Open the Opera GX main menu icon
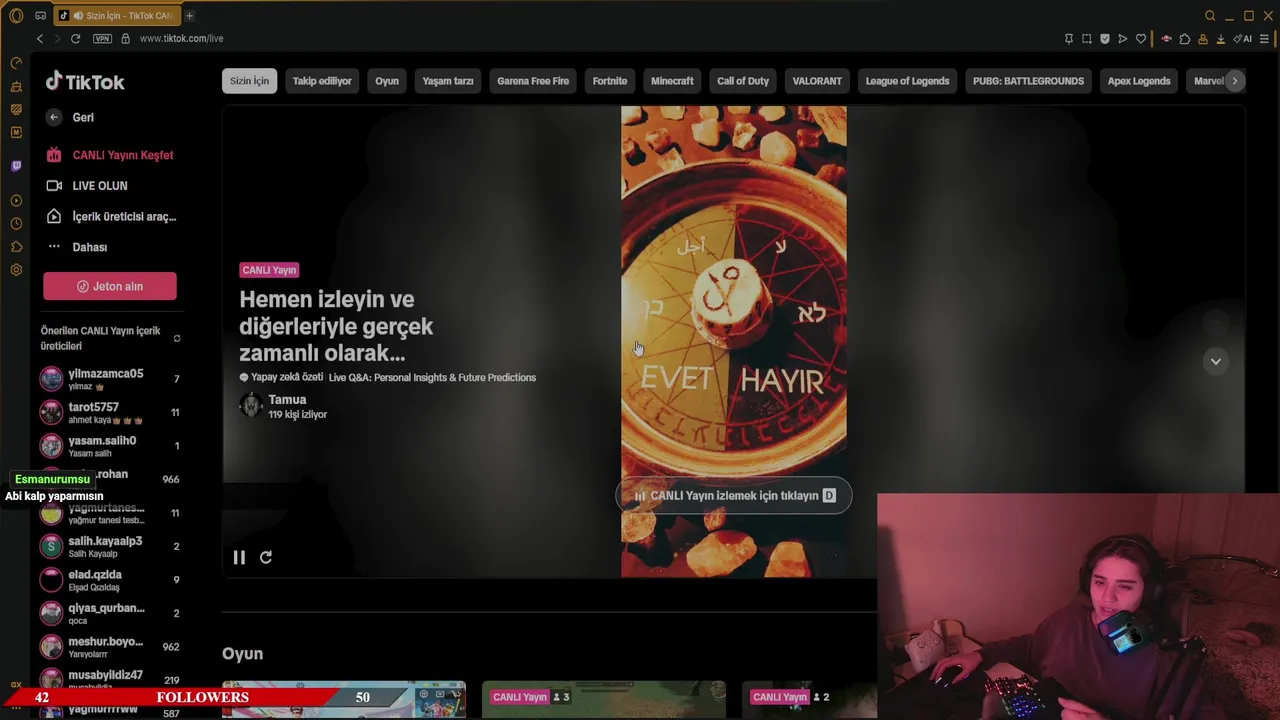1280x720 pixels. [x=16, y=16]
